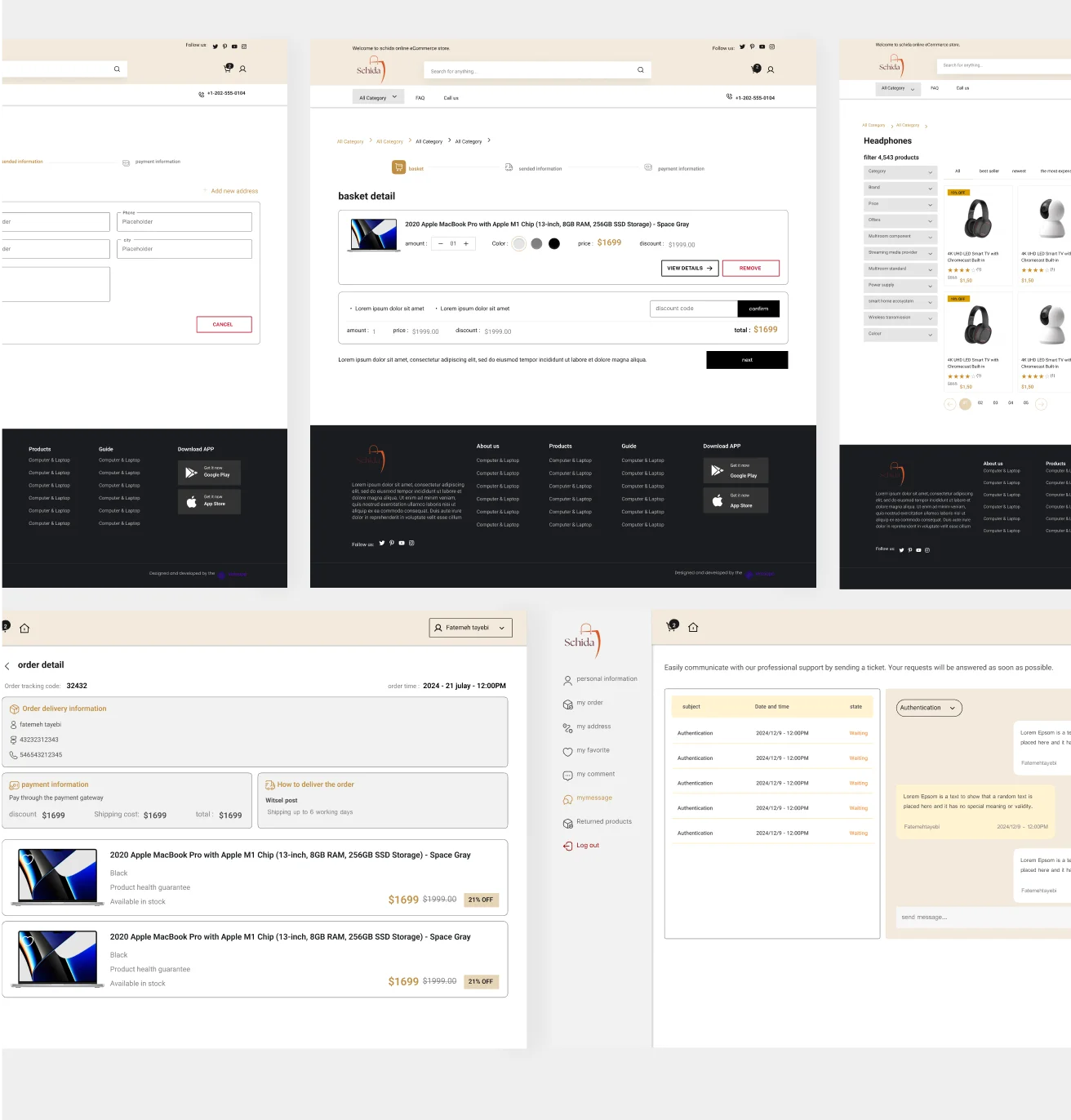Image resolution: width=1071 pixels, height=1120 pixels.
Task: Click cart icon on the ticket support page
Action: 672,626
